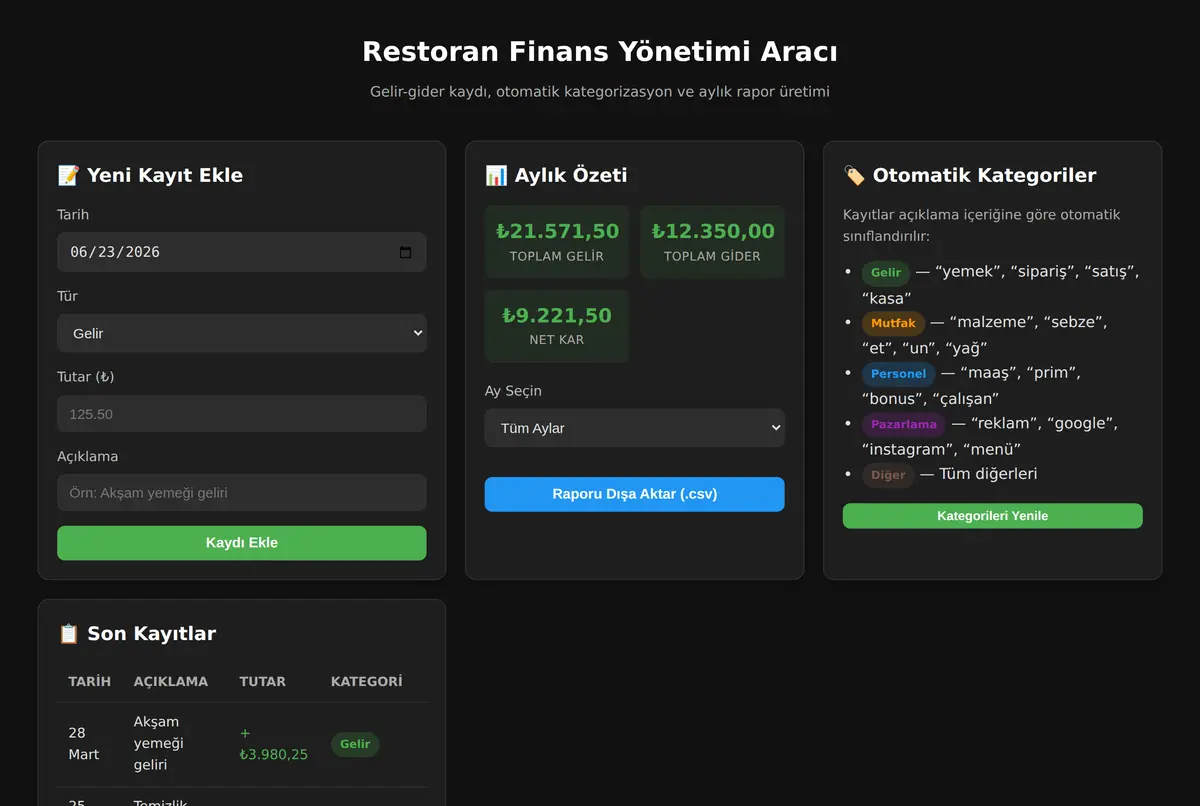This screenshot has height=806, width=1200.
Task: Focus the Tarih date field
Action: pyautogui.click(x=242, y=252)
